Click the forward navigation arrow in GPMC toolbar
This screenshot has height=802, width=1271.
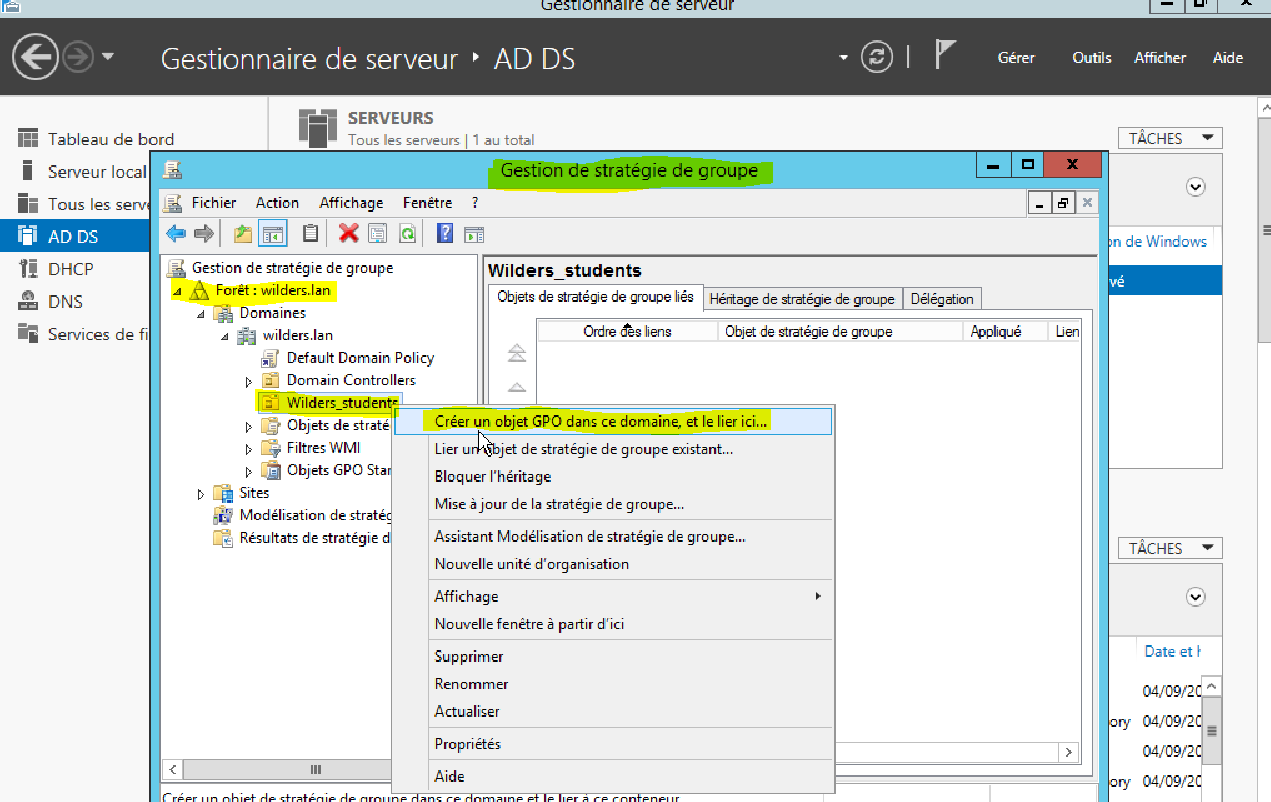pyautogui.click(x=202, y=233)
